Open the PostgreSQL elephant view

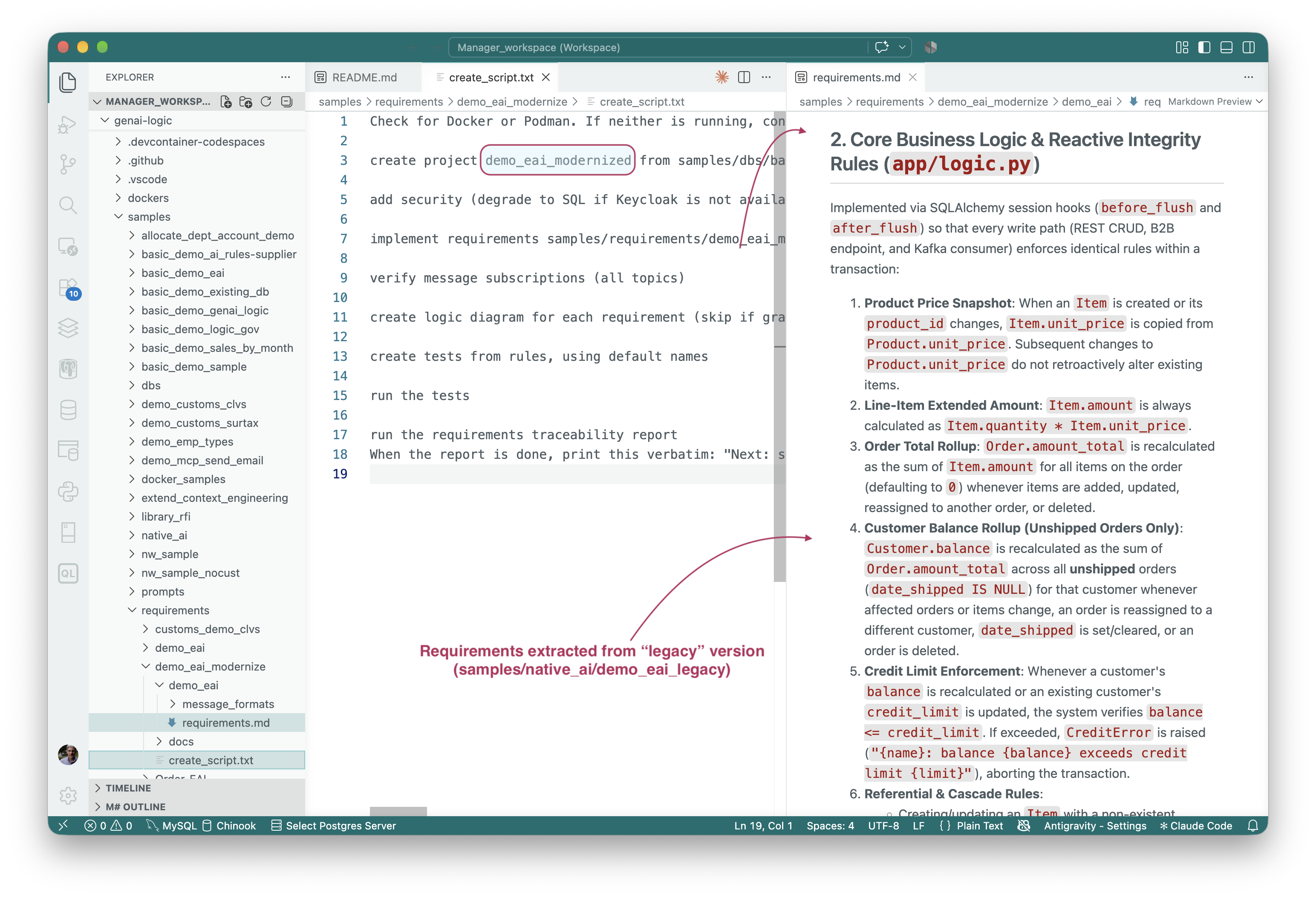[x=68, y=368]
